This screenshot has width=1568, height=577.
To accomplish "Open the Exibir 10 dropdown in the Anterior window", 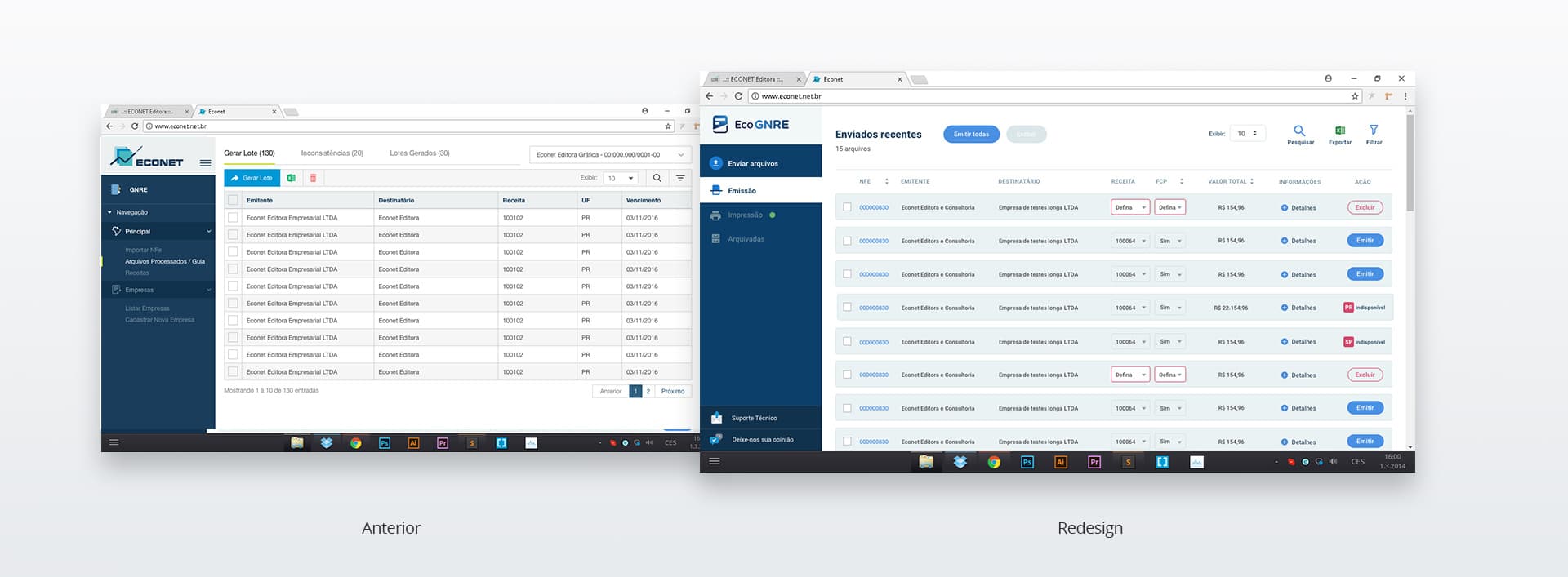I will [621, 178].
